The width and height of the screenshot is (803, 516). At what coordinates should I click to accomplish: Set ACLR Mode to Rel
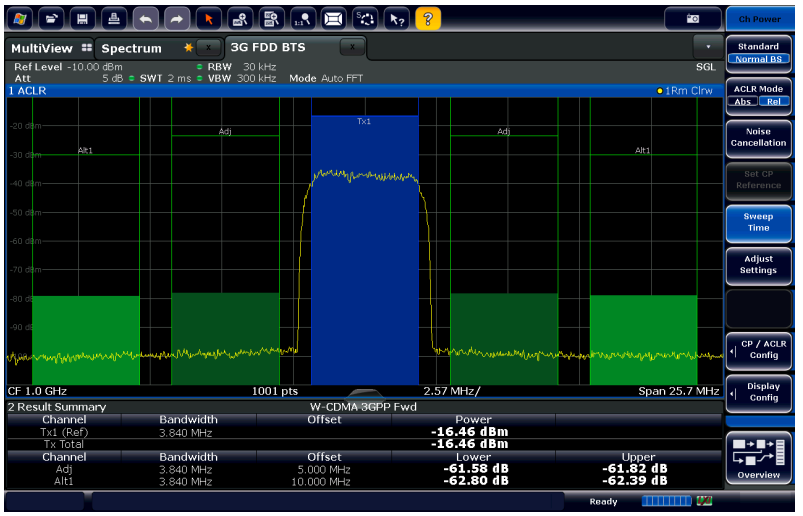tap(774, 101)
